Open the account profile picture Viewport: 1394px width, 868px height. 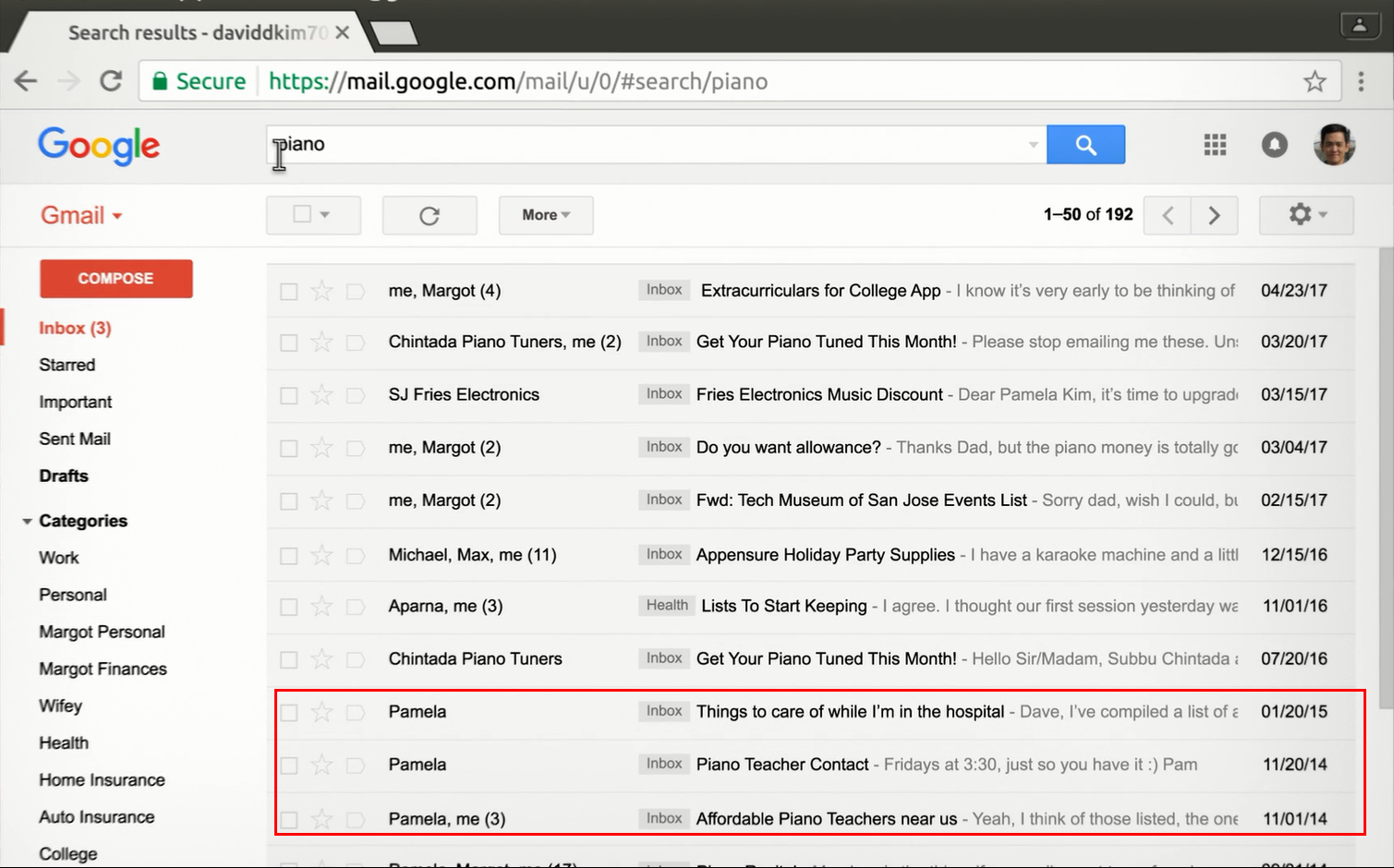click(x=1333, y=145)
